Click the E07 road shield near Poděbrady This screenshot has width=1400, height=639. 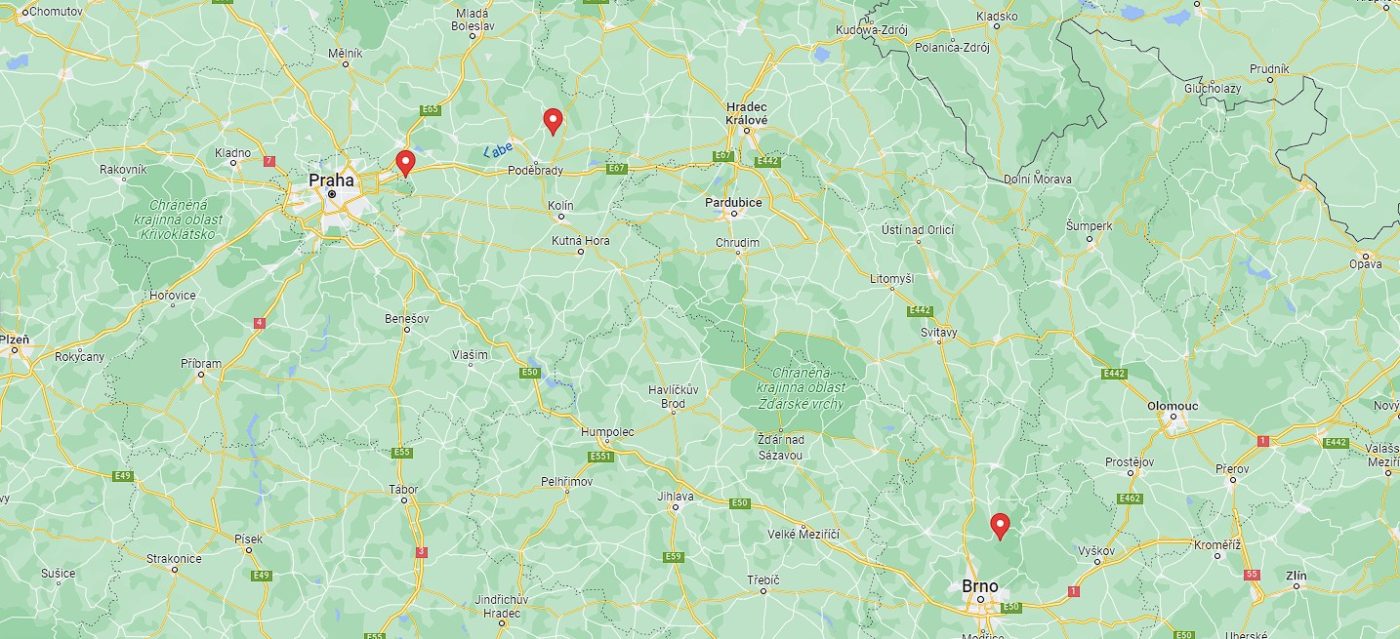click(617, 168)
